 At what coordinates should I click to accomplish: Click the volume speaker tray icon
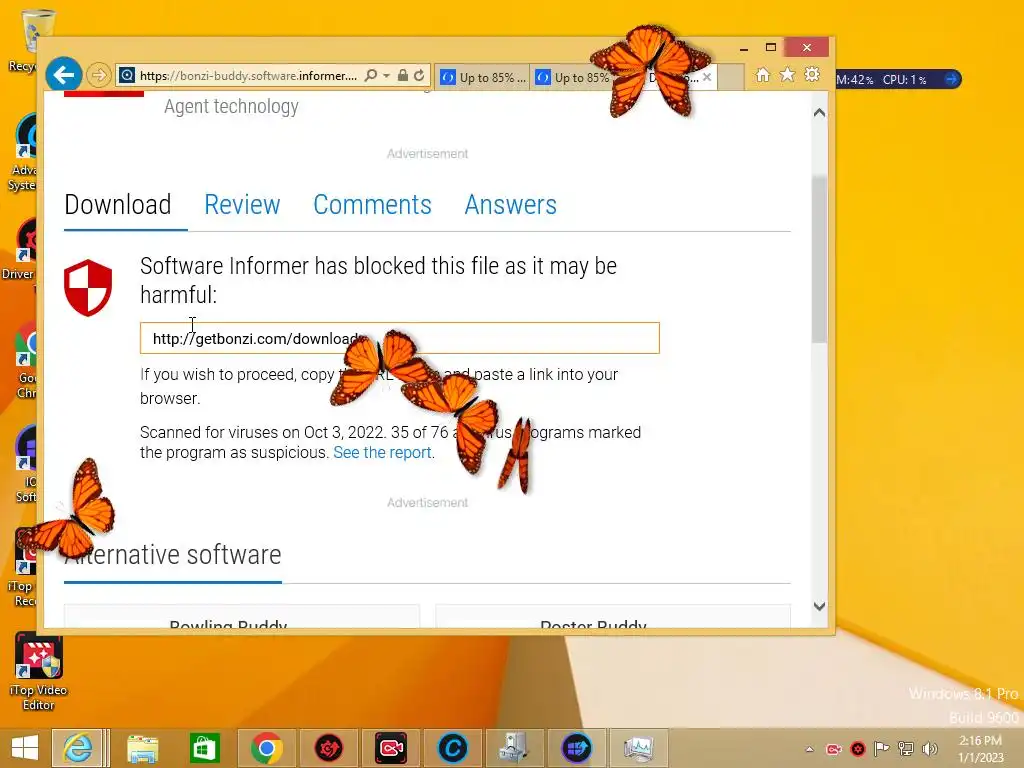[x=930, y=749]
